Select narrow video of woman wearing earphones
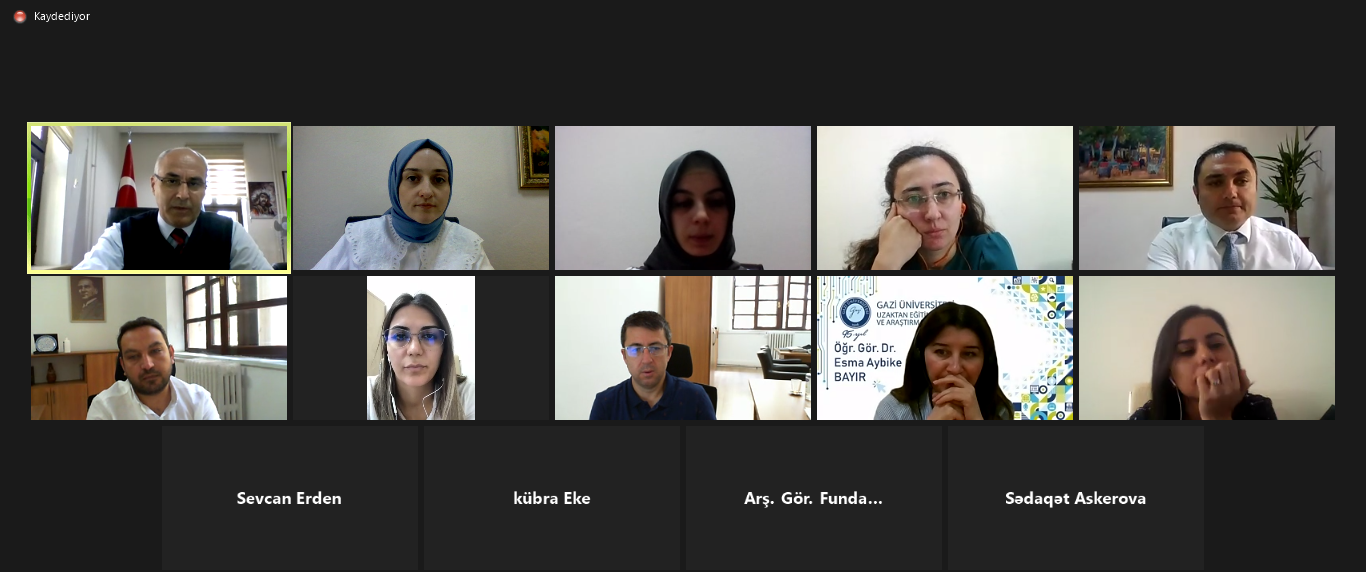 [x=421, y=348]
